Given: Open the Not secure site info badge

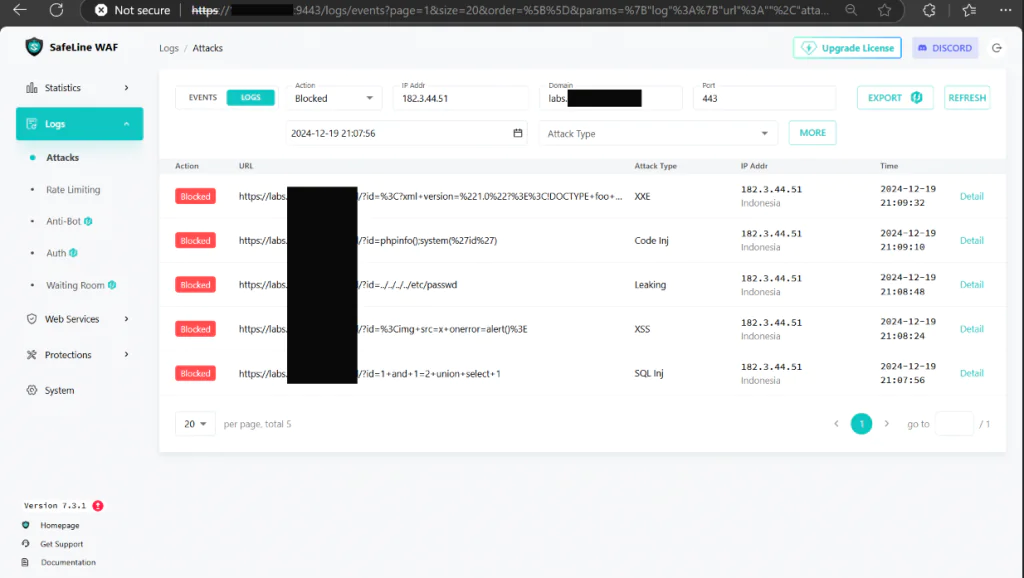Looking at the screenshot, I should [x=133, y=10].
